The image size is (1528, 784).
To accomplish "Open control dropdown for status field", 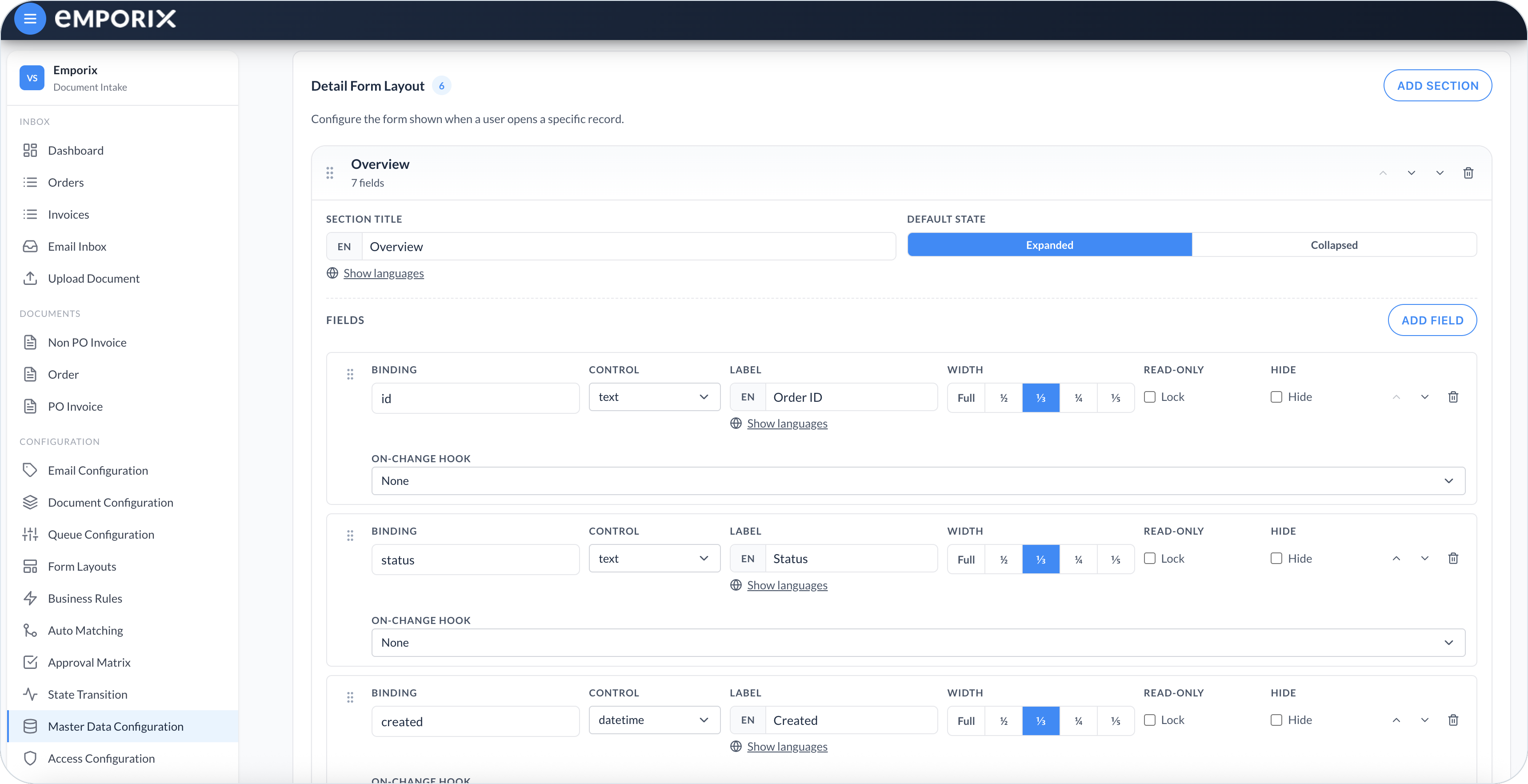I will 654,558.
